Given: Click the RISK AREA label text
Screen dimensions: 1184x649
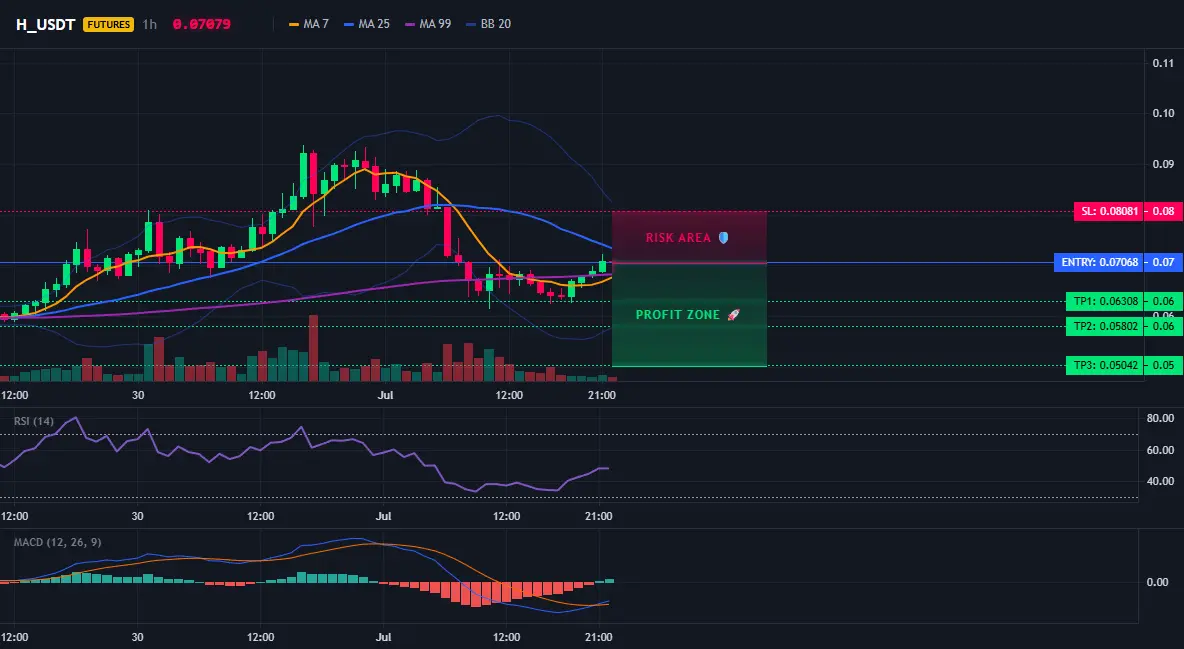Looking at the screenshot, I should pos(678,238).
